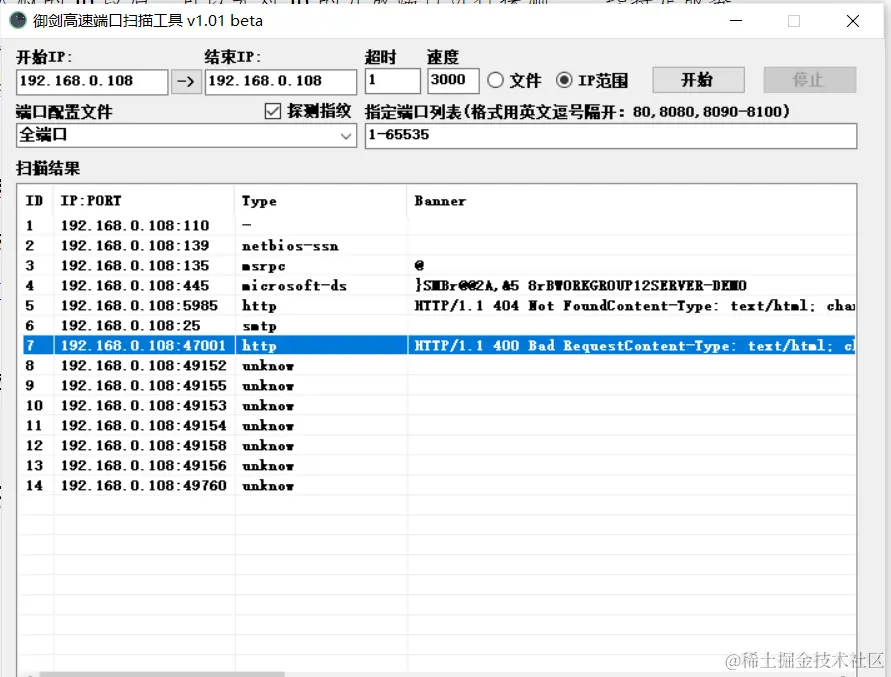This screenshot has width=891, height=677.
Task: Select the row 192.168.0.108:49153
Action: (x=438, y=405)
